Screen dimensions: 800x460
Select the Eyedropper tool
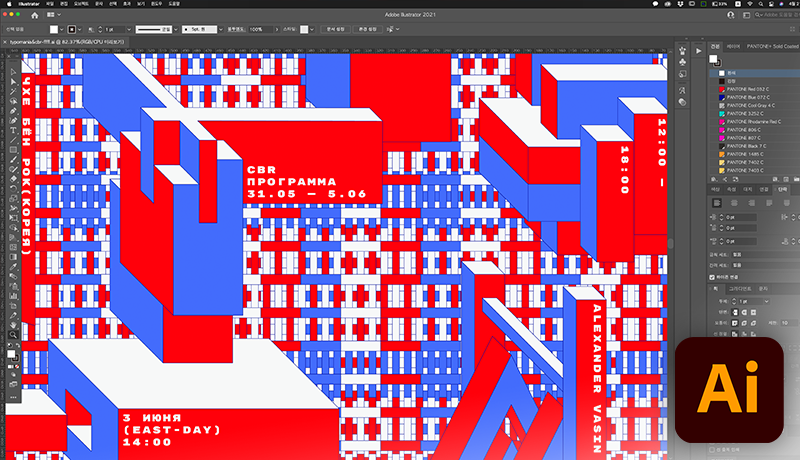click(13, 266)
